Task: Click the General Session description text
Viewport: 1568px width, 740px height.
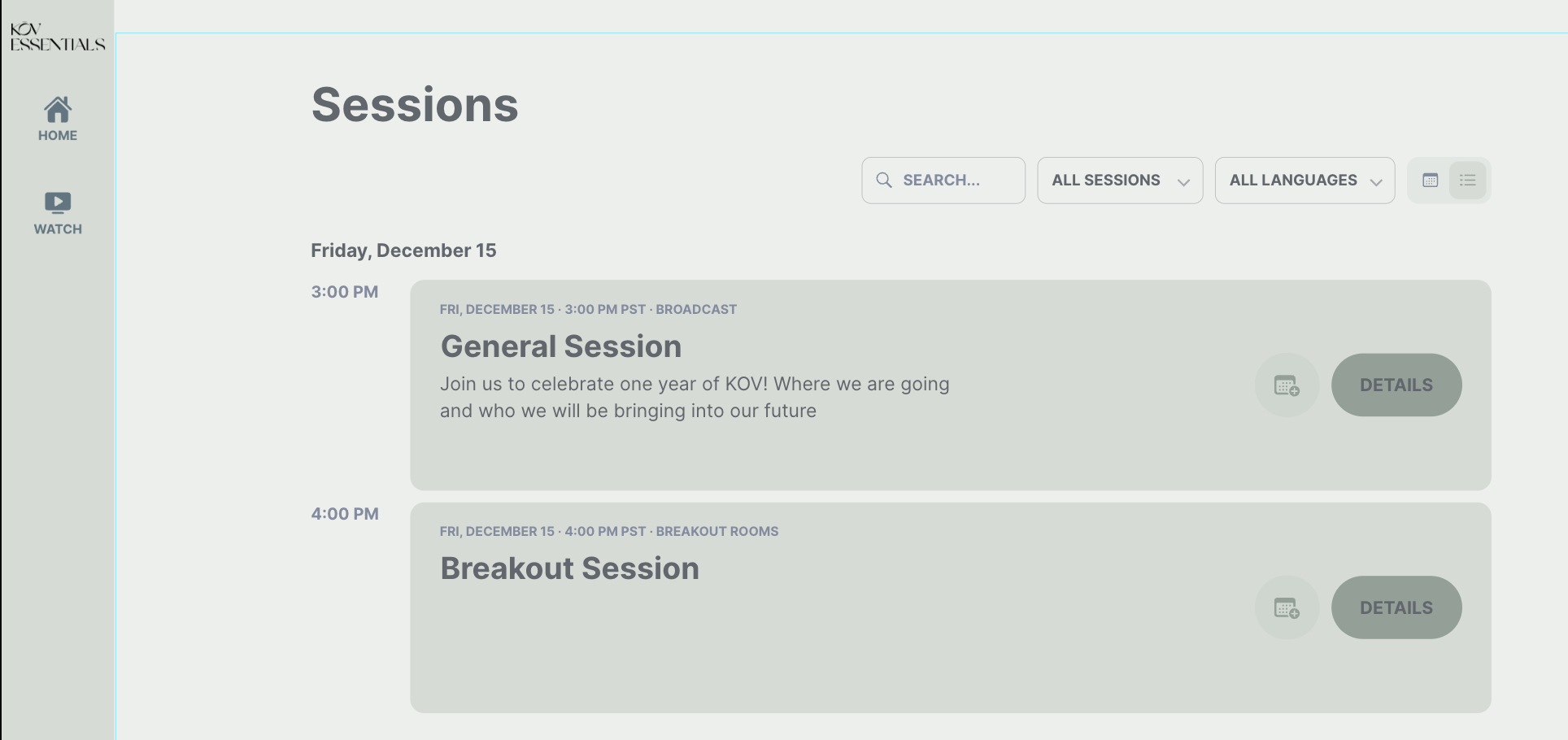Action: tap(695, 397)
